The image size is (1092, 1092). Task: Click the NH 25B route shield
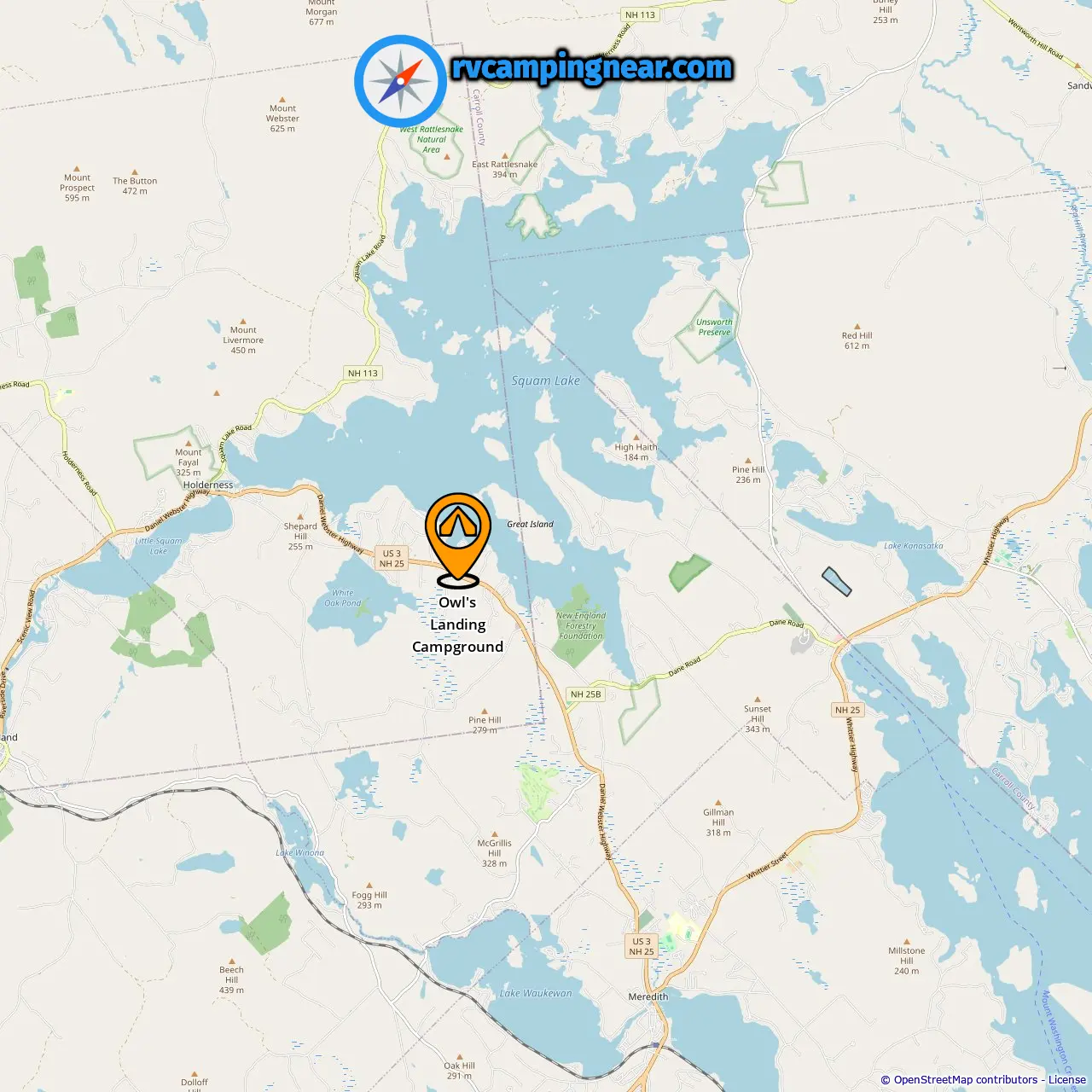point(585,694)
